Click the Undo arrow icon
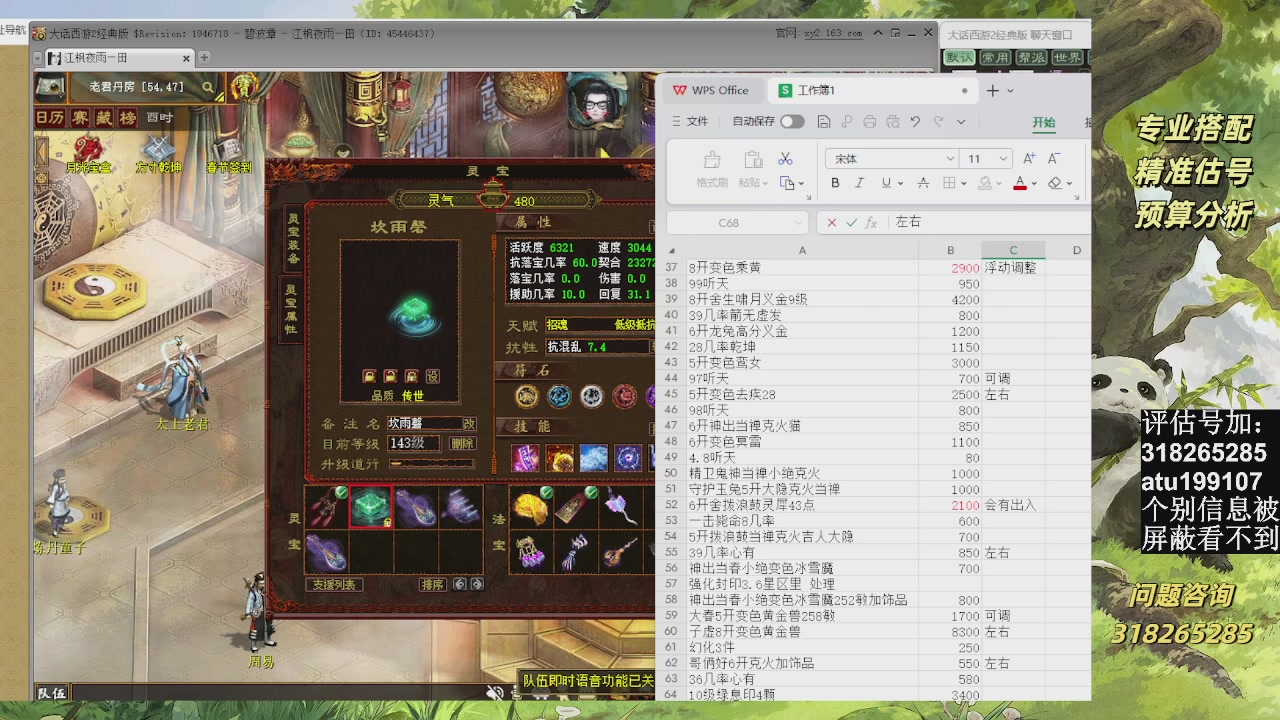1280x720 pixels. pyautogui.click(x=915, y=121)
